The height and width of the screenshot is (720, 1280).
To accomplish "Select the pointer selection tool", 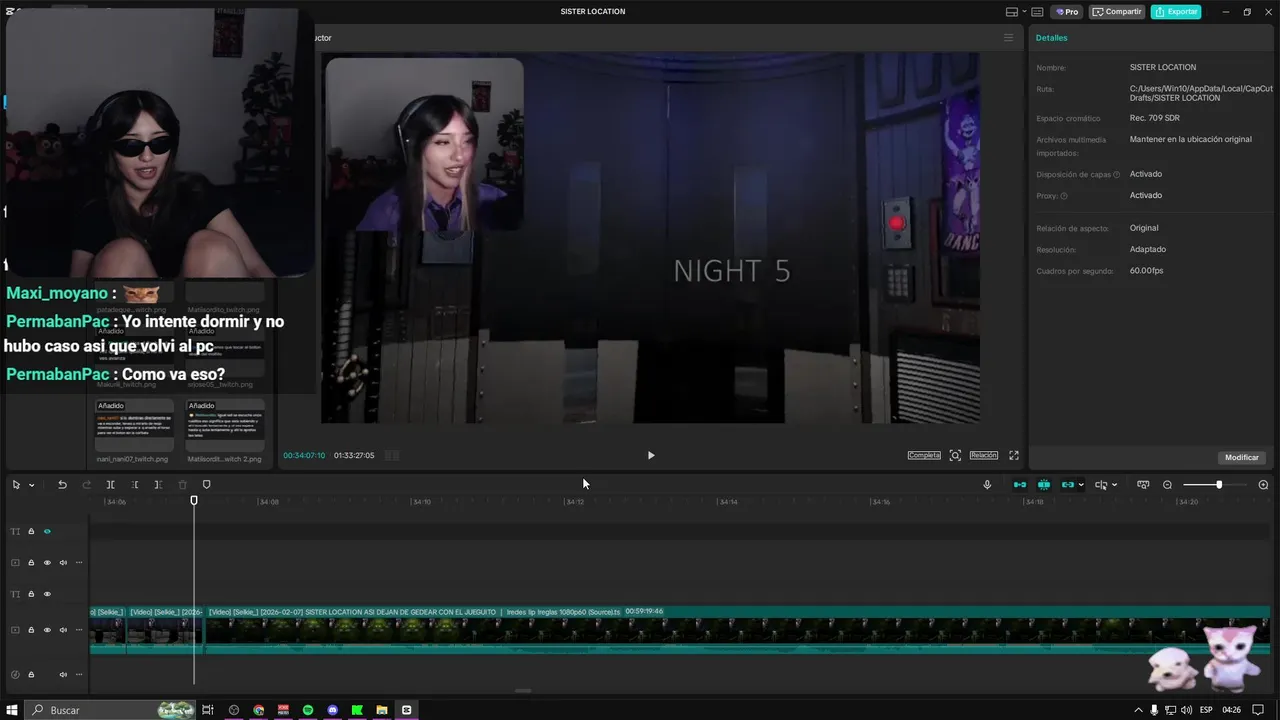I will pos(16,485).
